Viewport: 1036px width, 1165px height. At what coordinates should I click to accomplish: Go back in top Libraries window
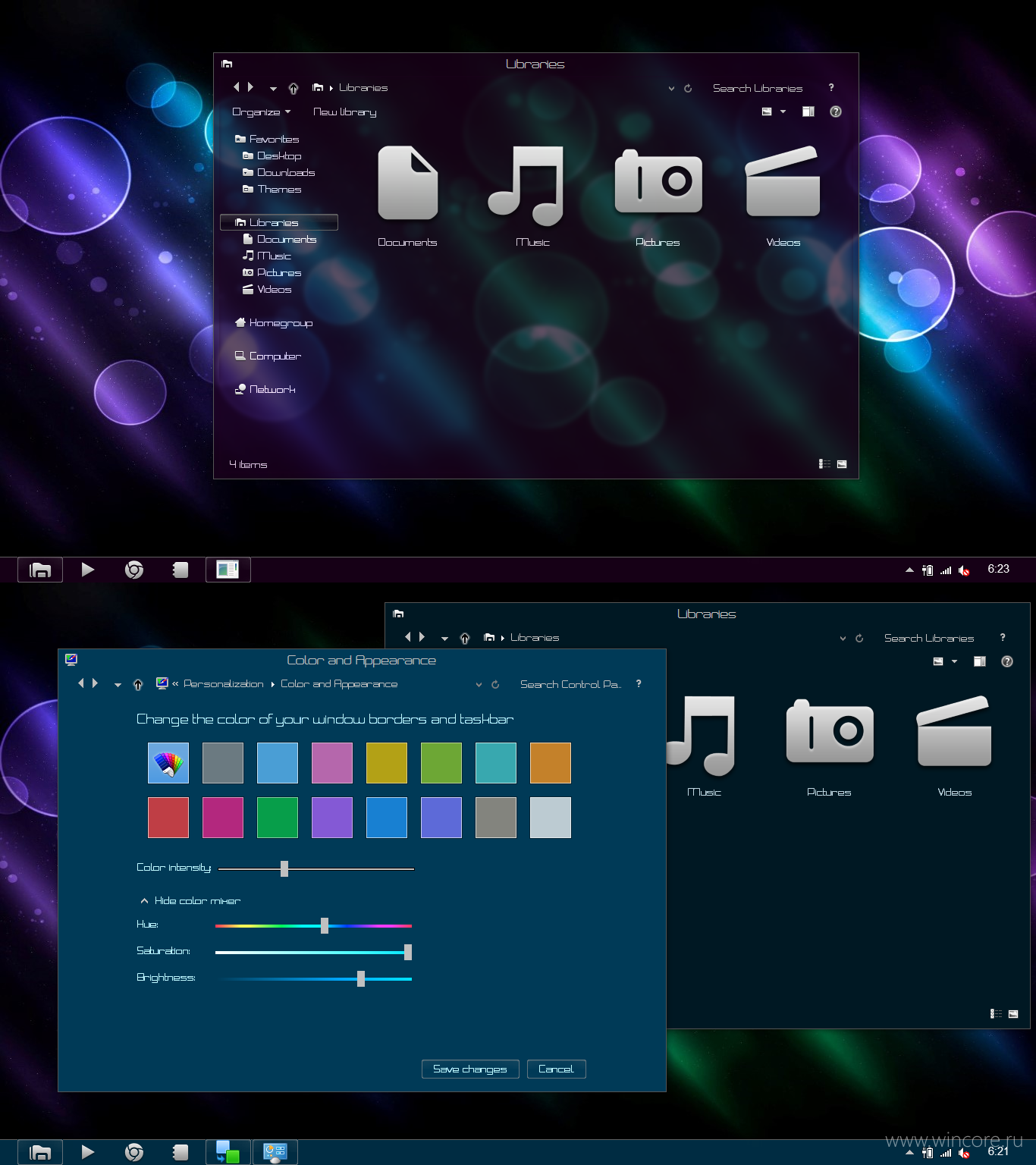pyautogui.click(x=236, y=87)
